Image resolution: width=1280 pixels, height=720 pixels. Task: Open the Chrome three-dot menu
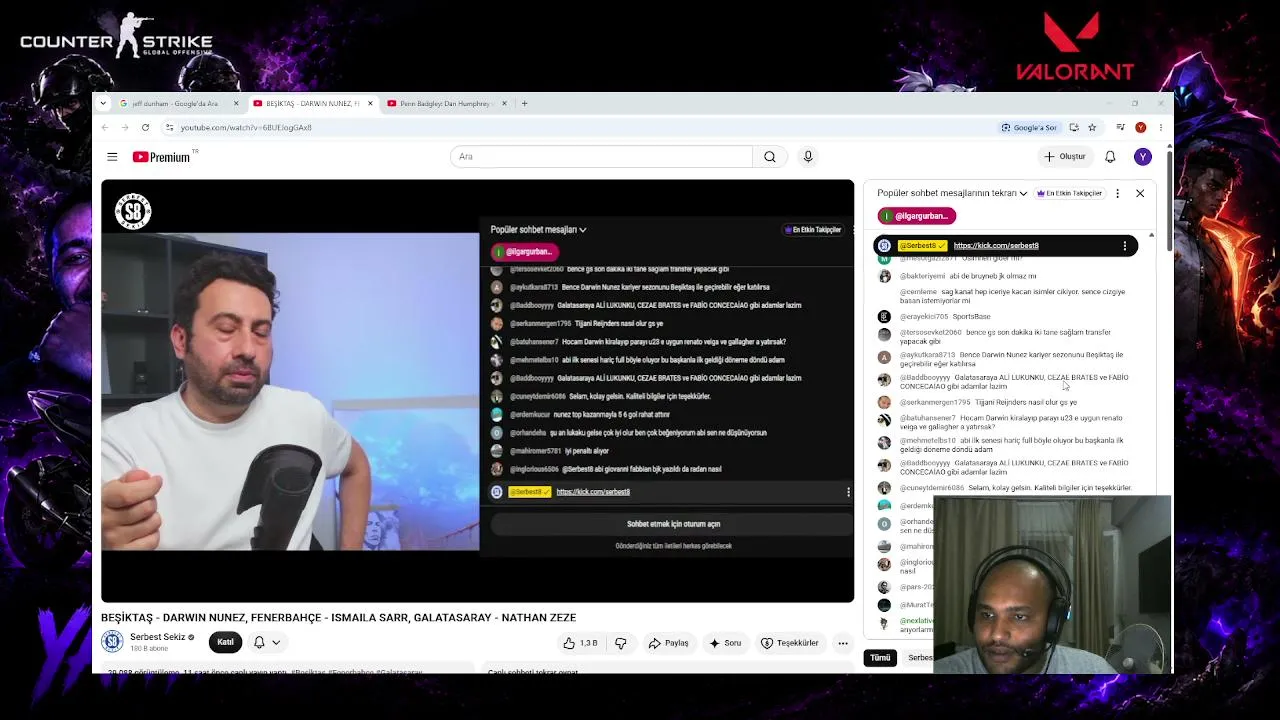tap(1161, 128)
